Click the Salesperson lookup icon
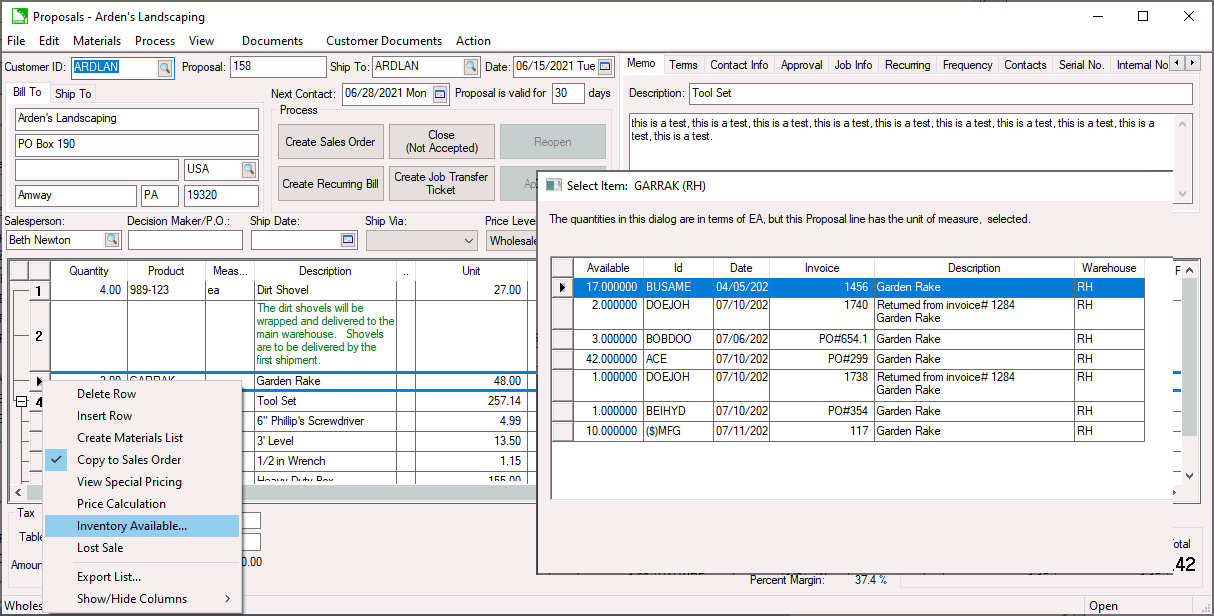Viewport: 1214px width, 616px height. click(112, 240)
